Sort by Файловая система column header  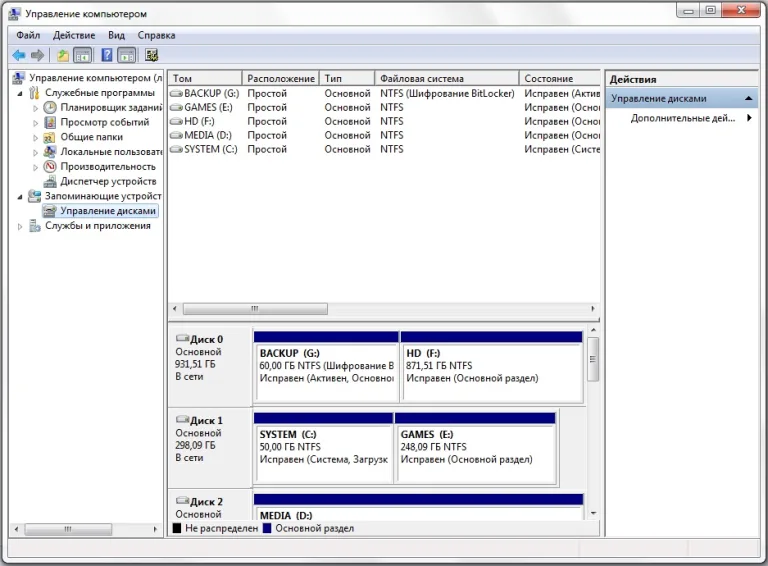(x=447, y=78)
